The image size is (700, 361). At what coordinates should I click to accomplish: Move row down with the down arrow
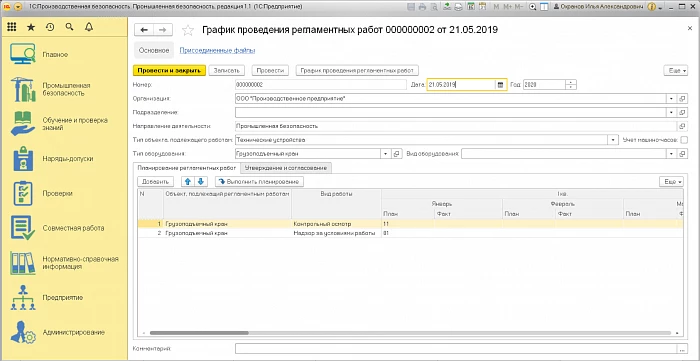[200, 182]
